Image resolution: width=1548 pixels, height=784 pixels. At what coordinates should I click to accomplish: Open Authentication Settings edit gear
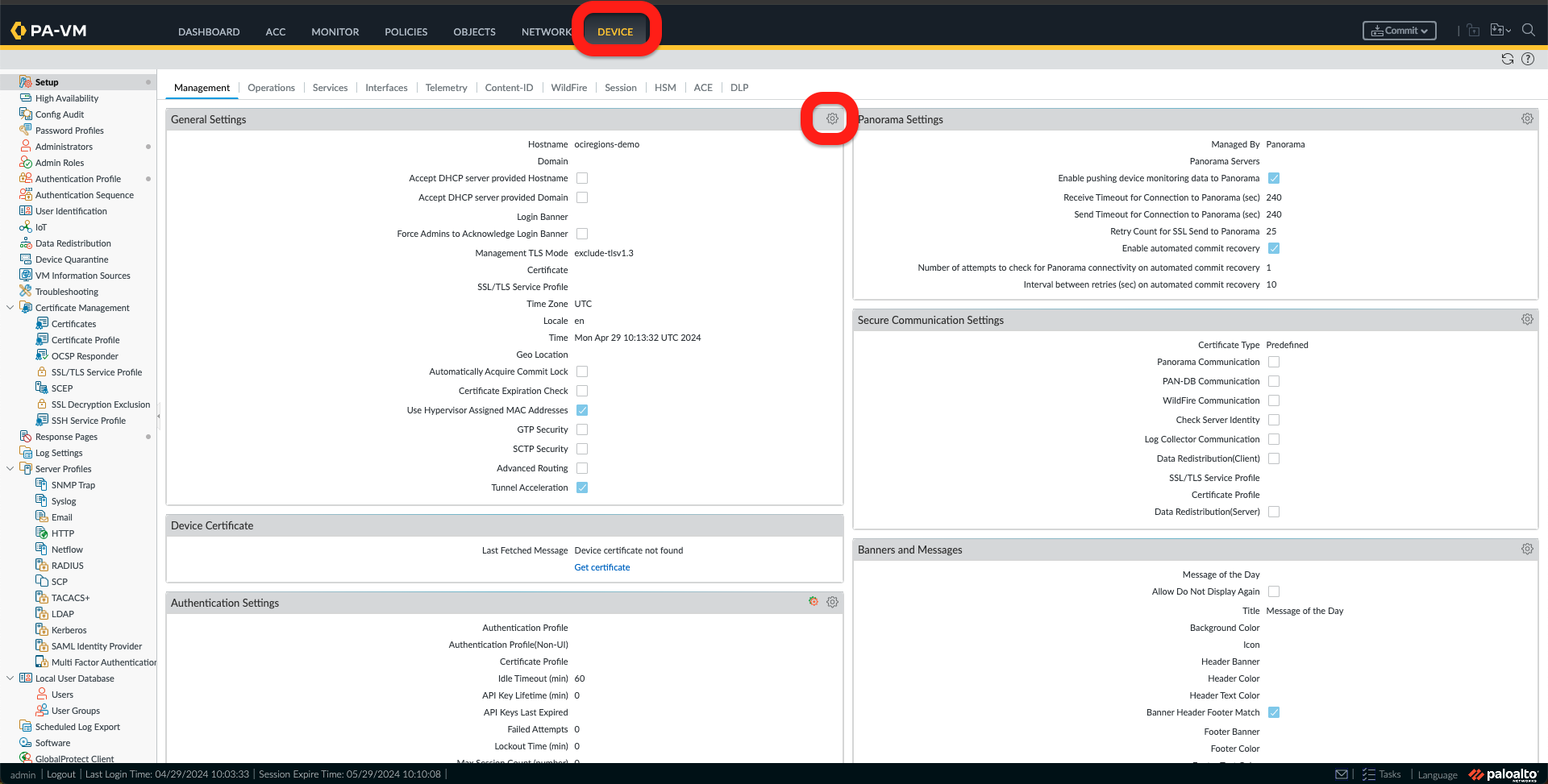pos(832,602)
